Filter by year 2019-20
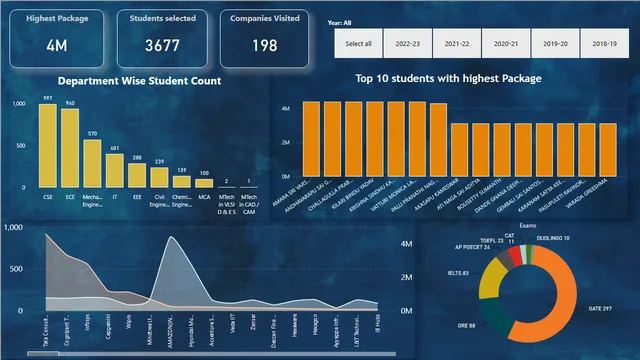Image resolution: width=640 pixels, height=360 pixels. click(x=555, y=43)
